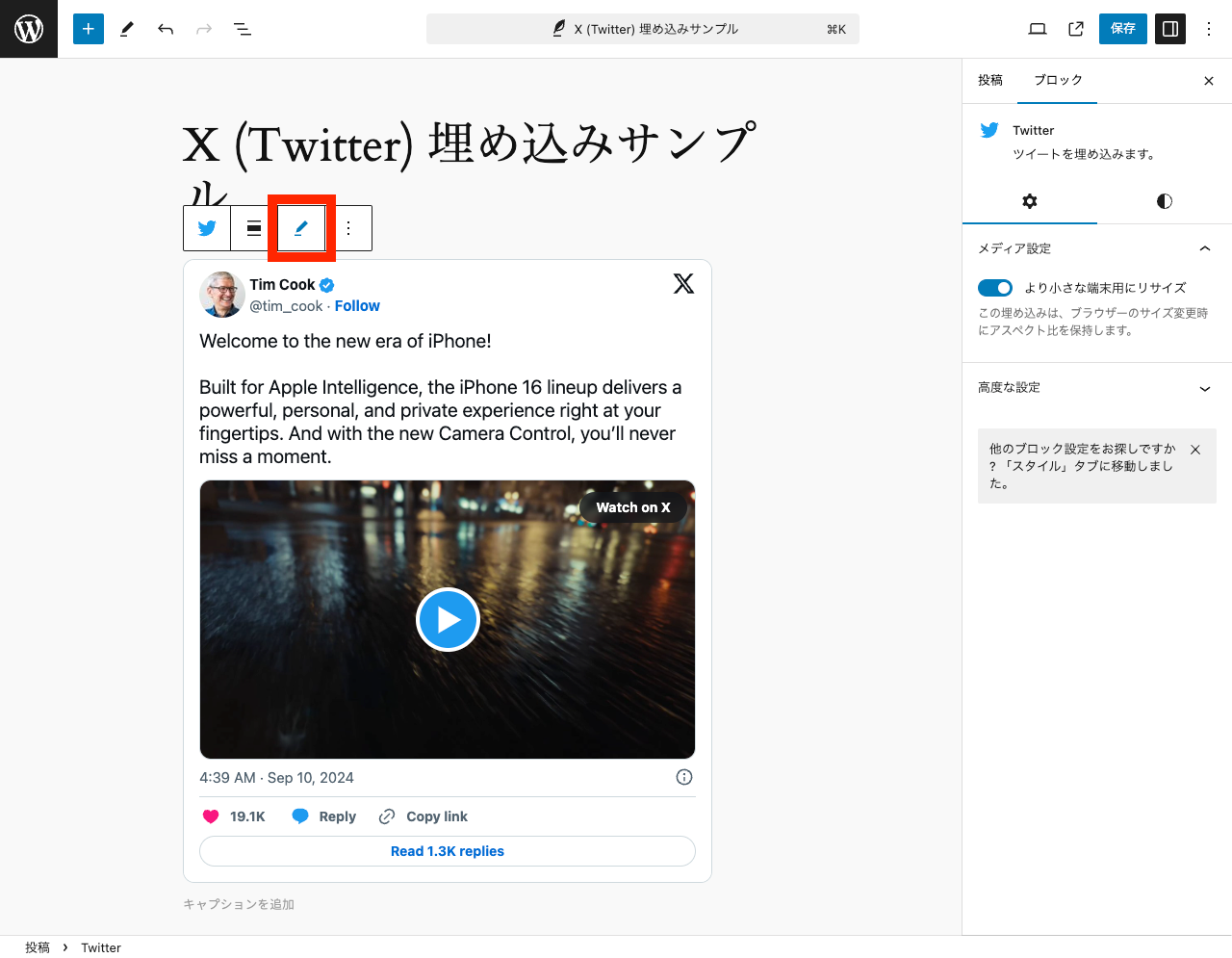Click the キャプションを追加 caption field
Image resolution: width=1232 pixels, height=958 pixels.
coord(239,904)
